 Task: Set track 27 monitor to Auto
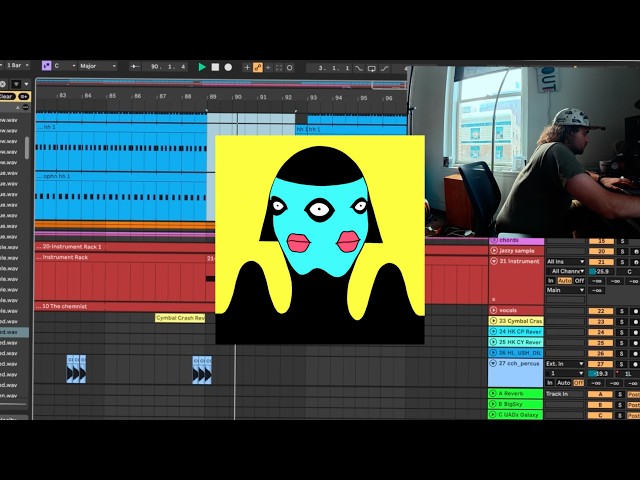click(564, 383)
